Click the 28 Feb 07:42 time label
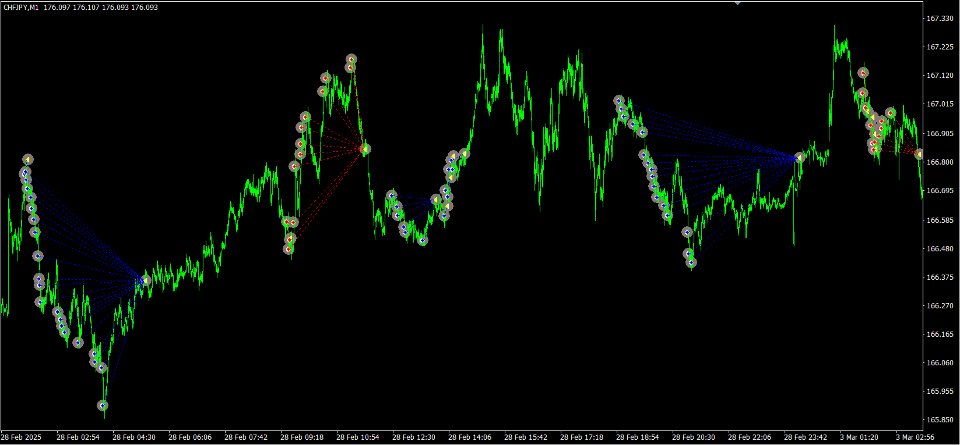Screen dimensions: 960x445 (246, 438)
